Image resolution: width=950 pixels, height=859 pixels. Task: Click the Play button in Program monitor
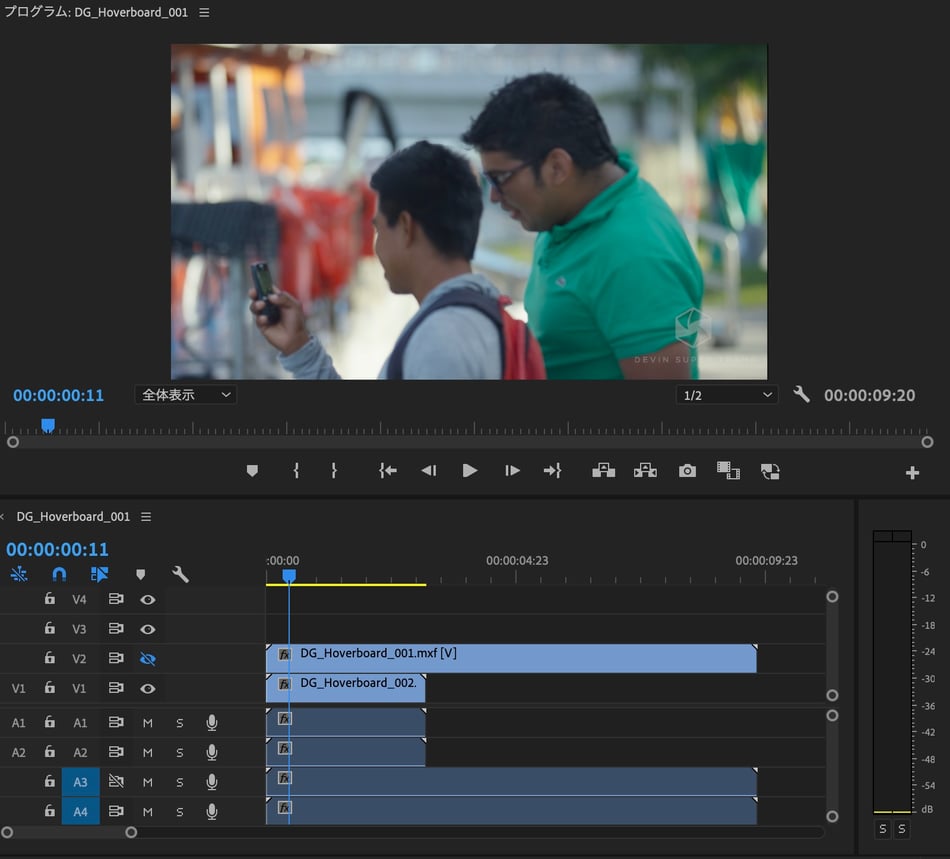point(470,471)
